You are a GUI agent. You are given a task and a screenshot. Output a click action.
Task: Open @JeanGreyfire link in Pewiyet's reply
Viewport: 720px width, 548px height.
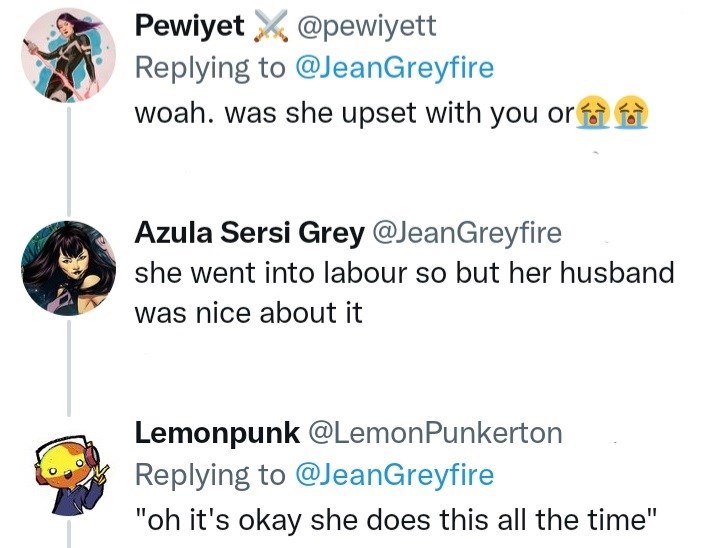pos(394,68)
